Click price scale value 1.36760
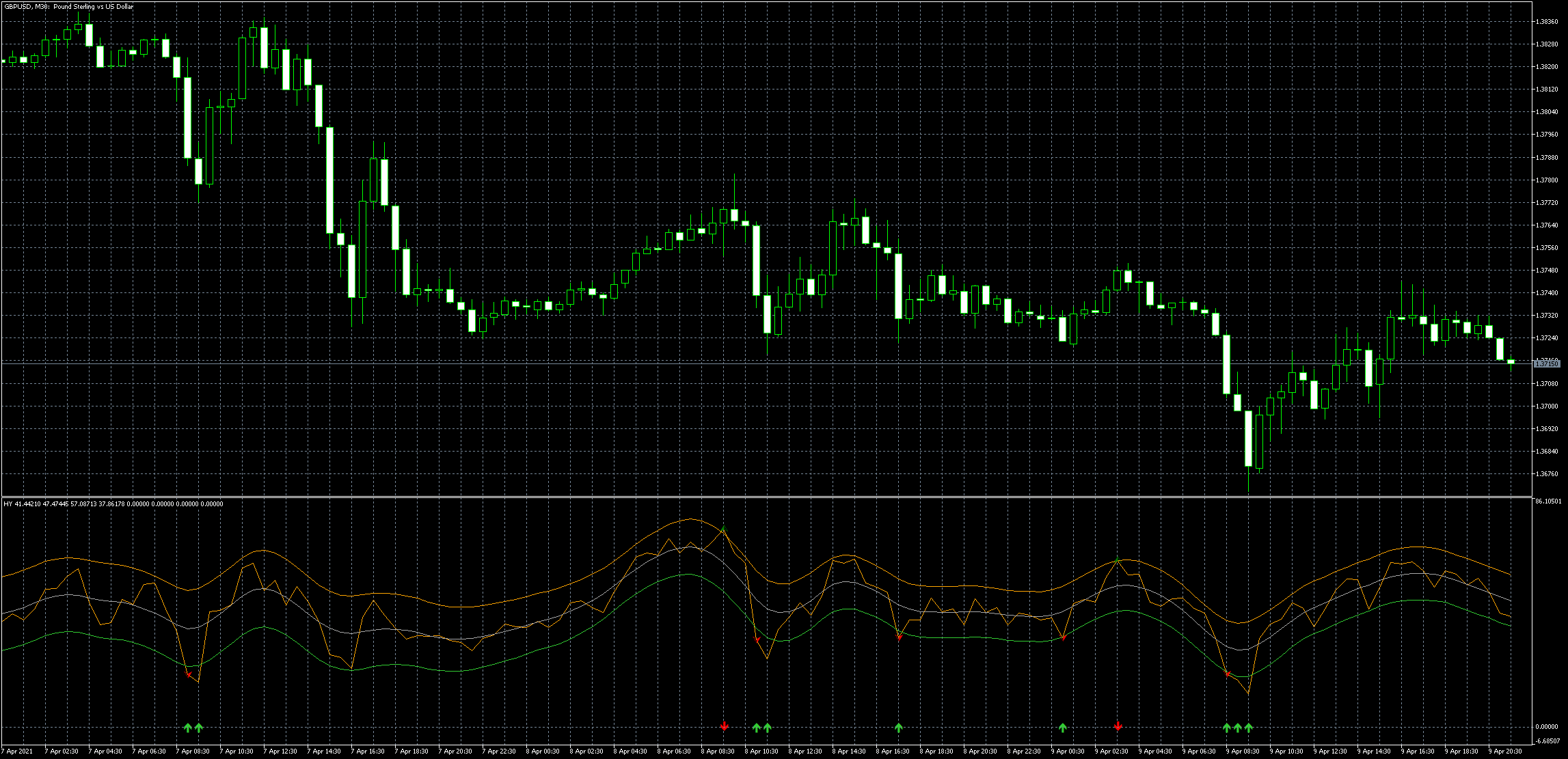 tap(1547, 474)
